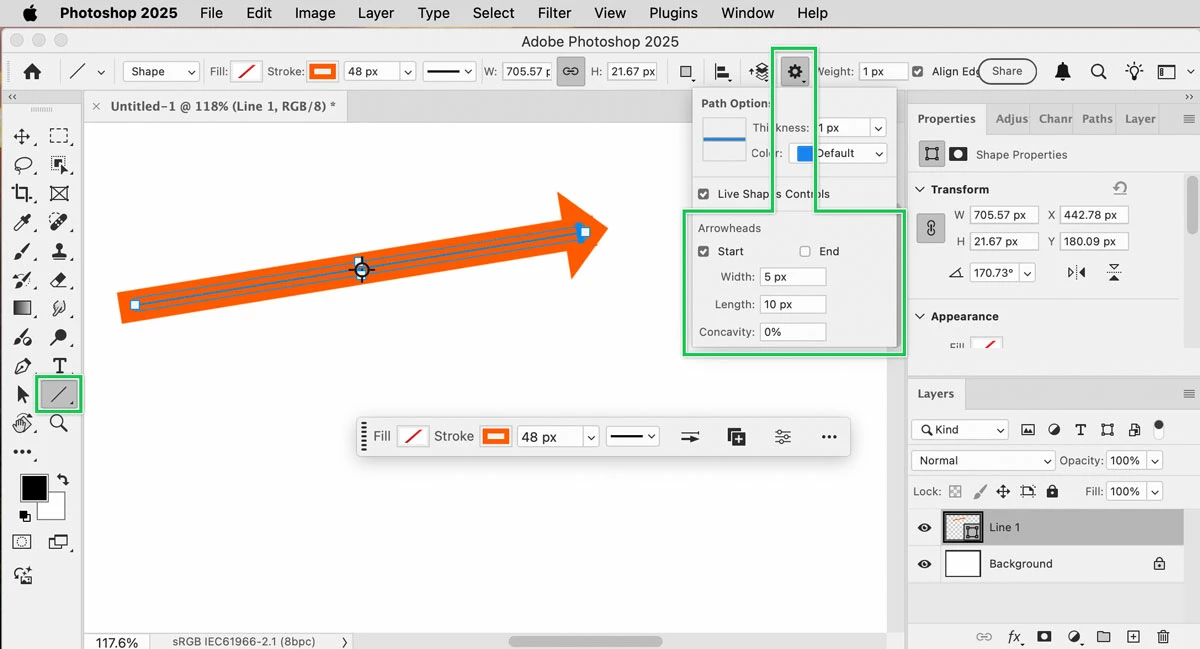Open the path Color Default dropdown
This screenshot has height=649, width=1200.
click(x=838, y=153)
